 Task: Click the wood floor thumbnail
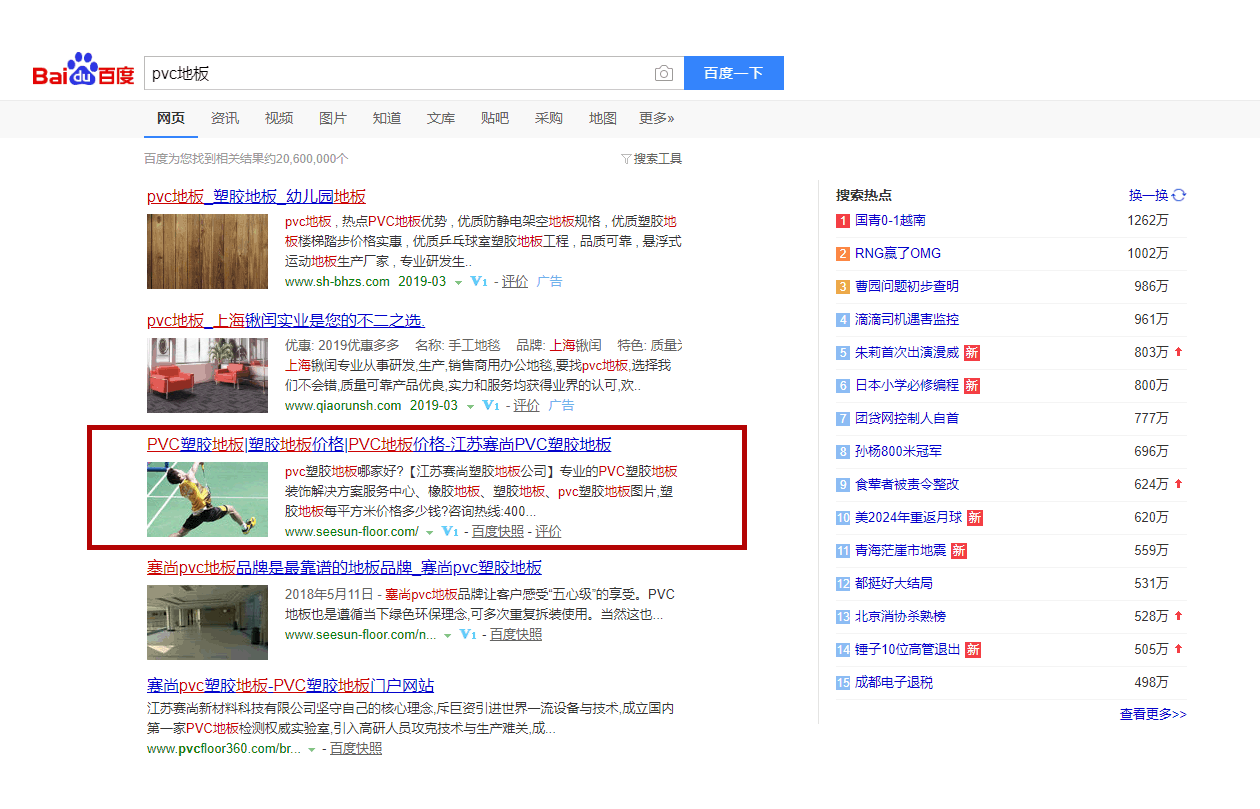[x=207, y=251]
